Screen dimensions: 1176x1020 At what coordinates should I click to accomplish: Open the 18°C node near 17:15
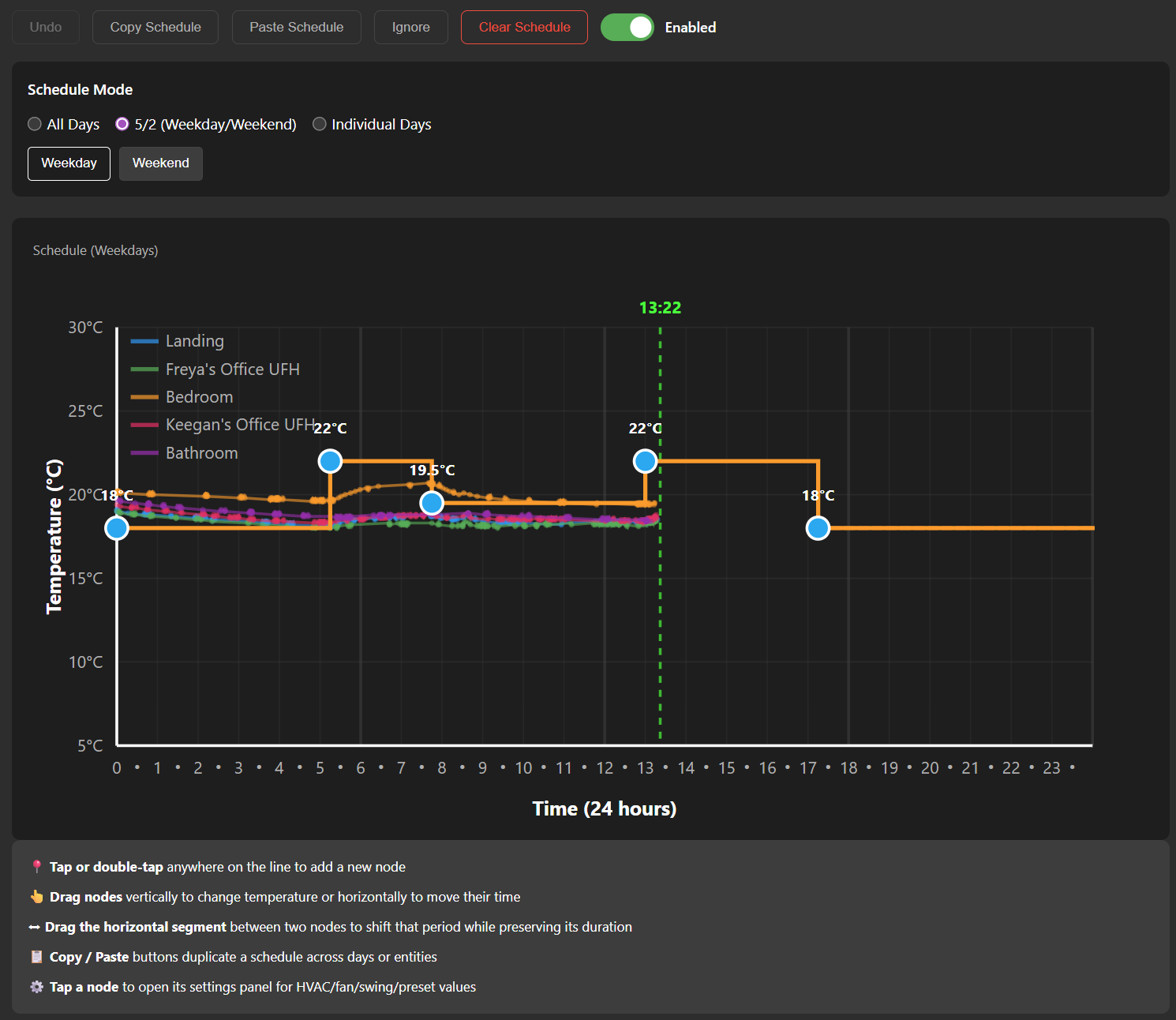818,528
